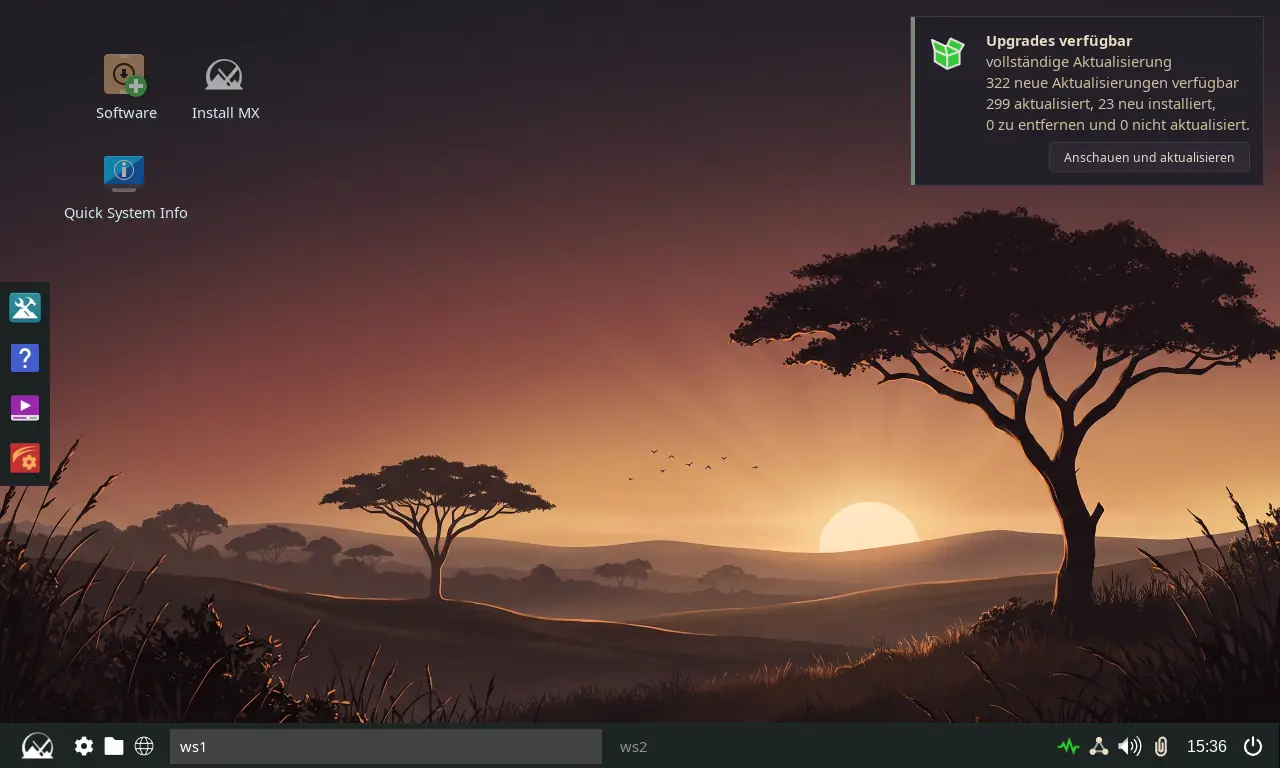
Task: Open the clipboard paperclip tray icon
Action: point(1161,746)
